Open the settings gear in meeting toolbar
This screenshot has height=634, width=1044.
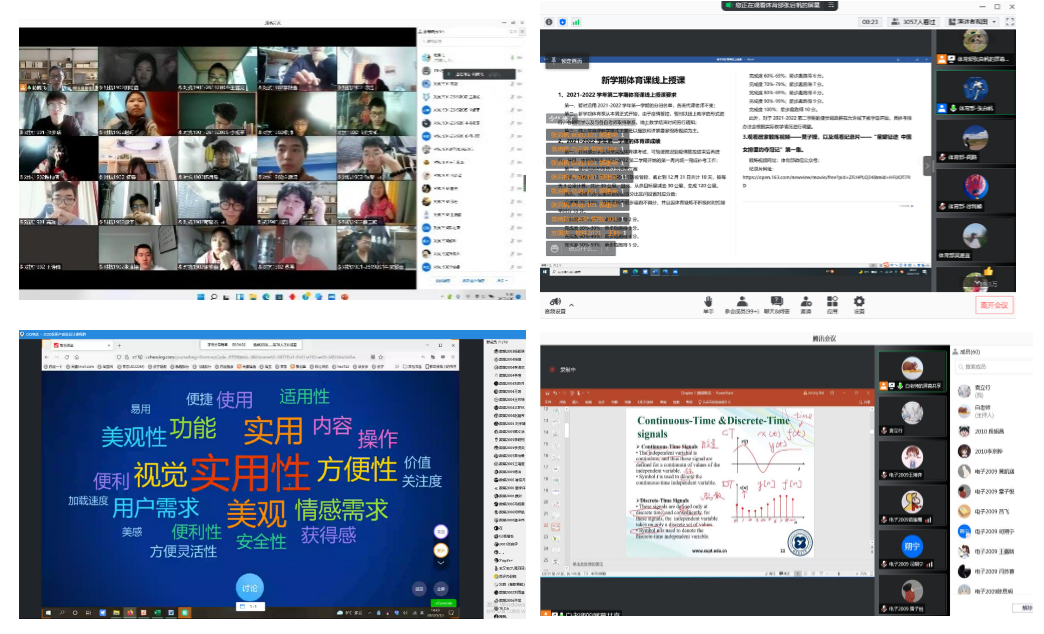tap(859, 302)
